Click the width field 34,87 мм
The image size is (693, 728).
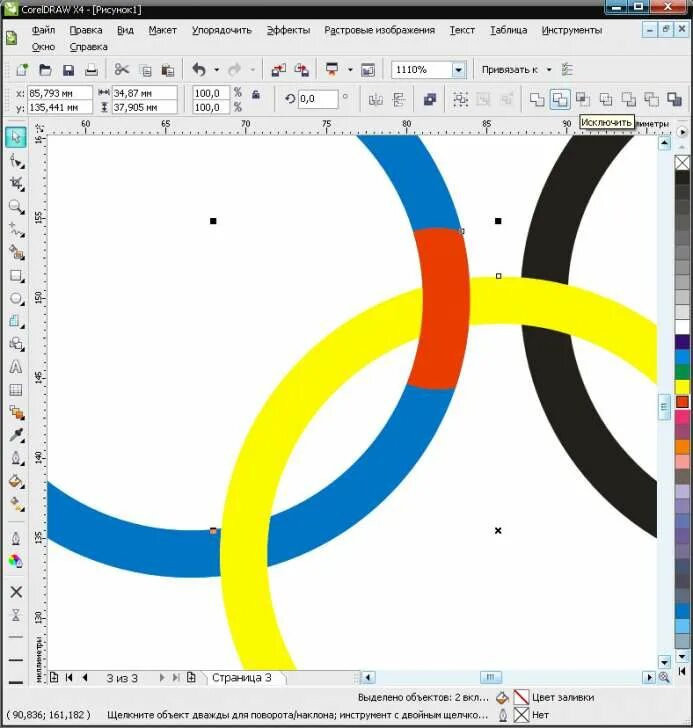point(144,93)
